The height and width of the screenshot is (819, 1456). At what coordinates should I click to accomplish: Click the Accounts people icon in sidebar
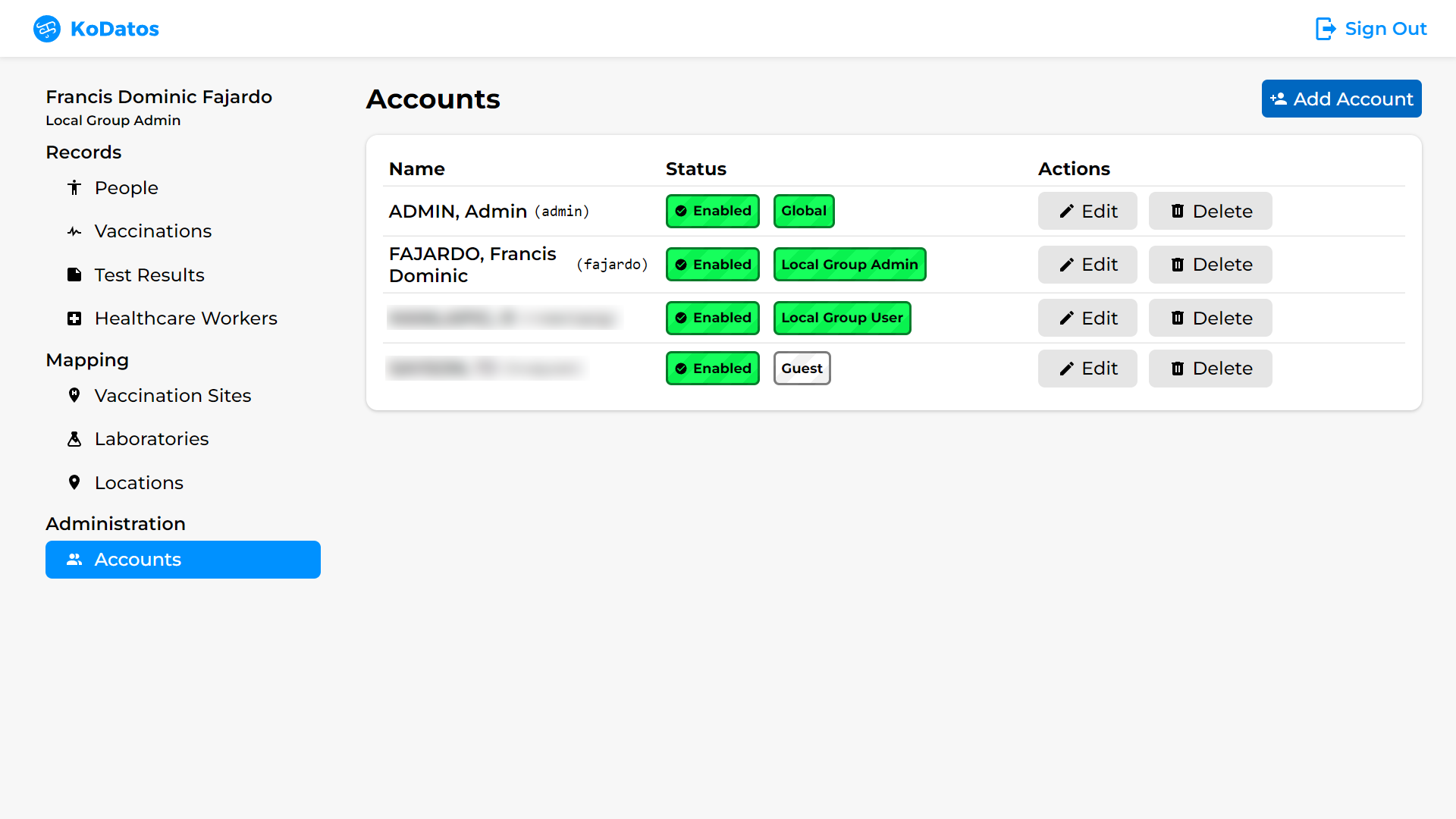point(74,560)
